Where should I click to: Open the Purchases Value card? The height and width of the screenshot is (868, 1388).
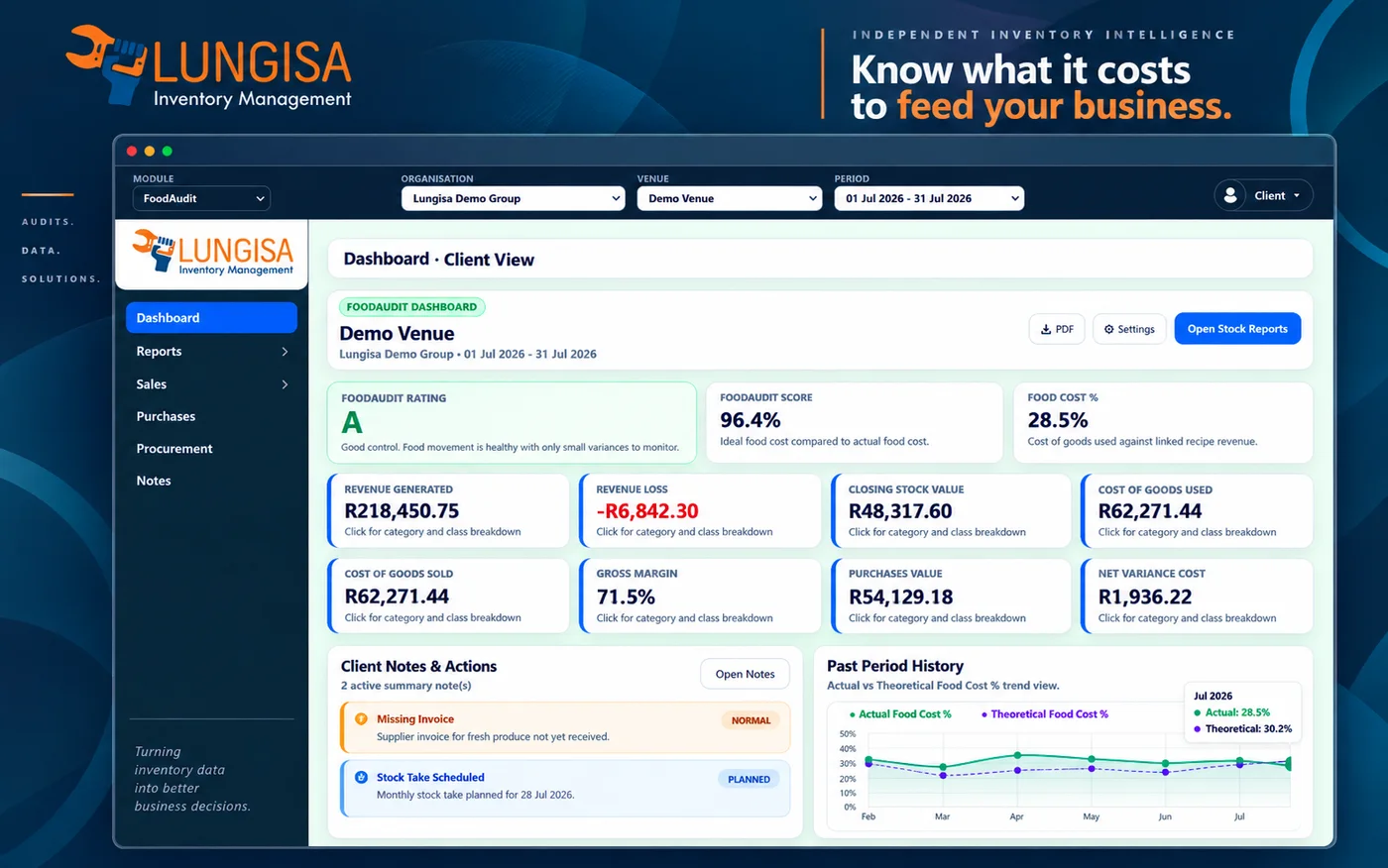coord(952,596)
